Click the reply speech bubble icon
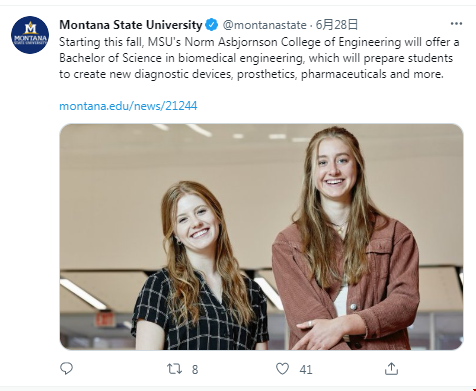 tap(66, 369)
